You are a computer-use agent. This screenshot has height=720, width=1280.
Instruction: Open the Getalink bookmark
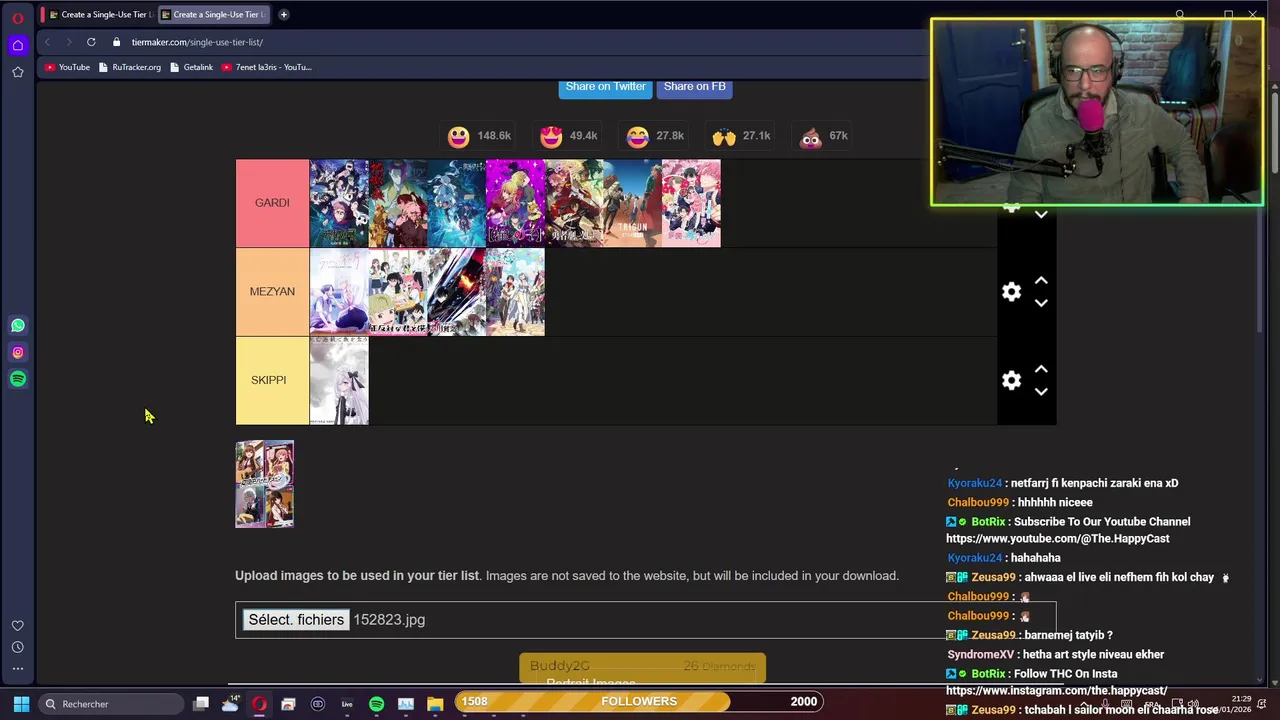click(x=191, y=67)
